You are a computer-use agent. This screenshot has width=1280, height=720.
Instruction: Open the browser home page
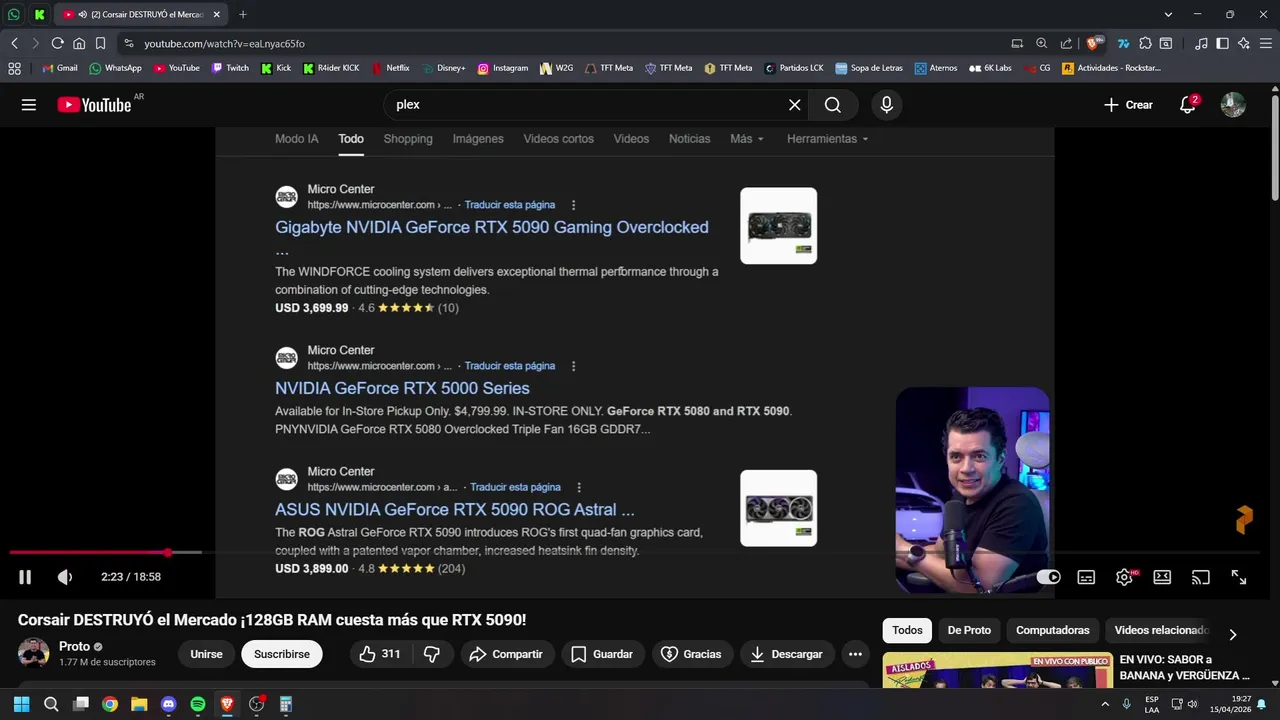(x=79, y=43)
